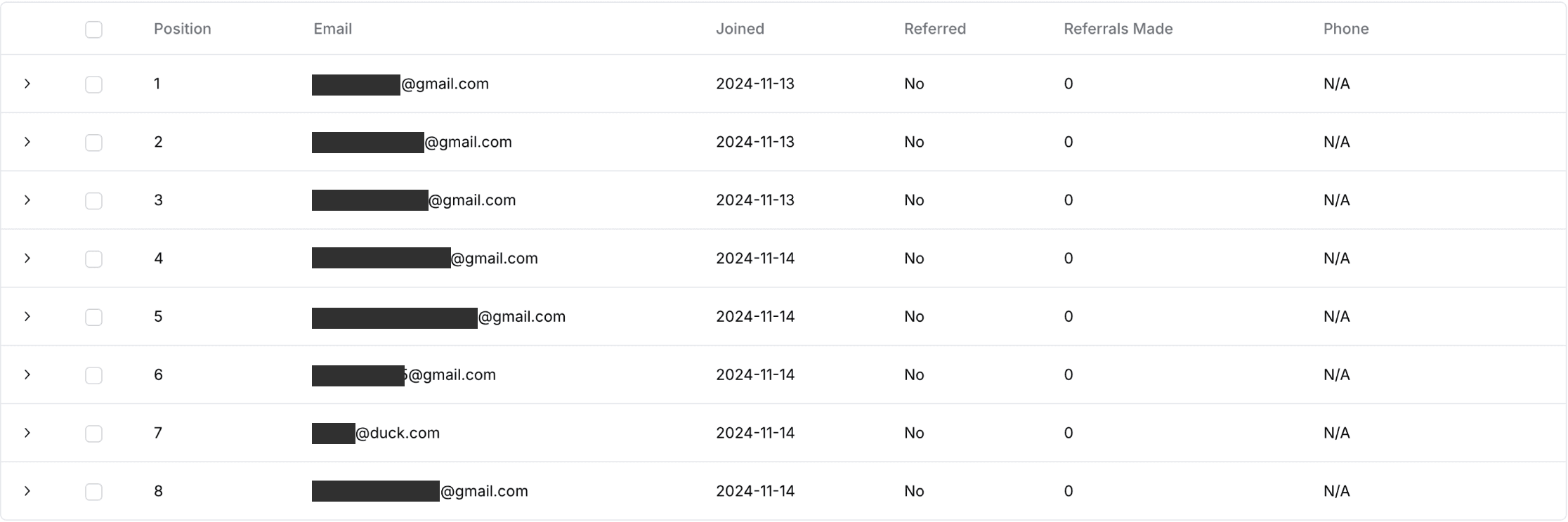The image size is (1568, 522).
Task: Expand row for position 2
Action: pos(27,142)
